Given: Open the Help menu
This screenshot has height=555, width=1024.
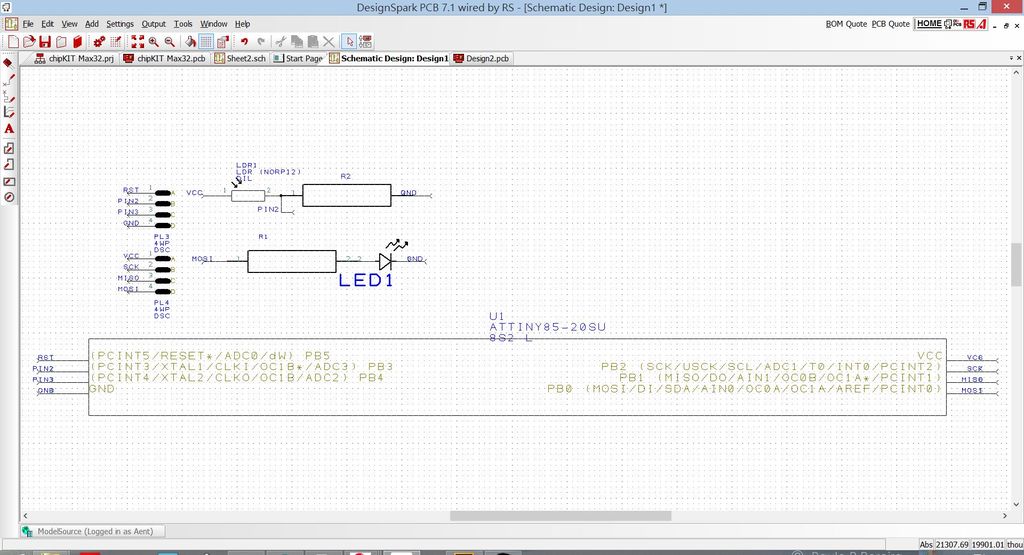Looking at the screenshot, I should point(242,24).
